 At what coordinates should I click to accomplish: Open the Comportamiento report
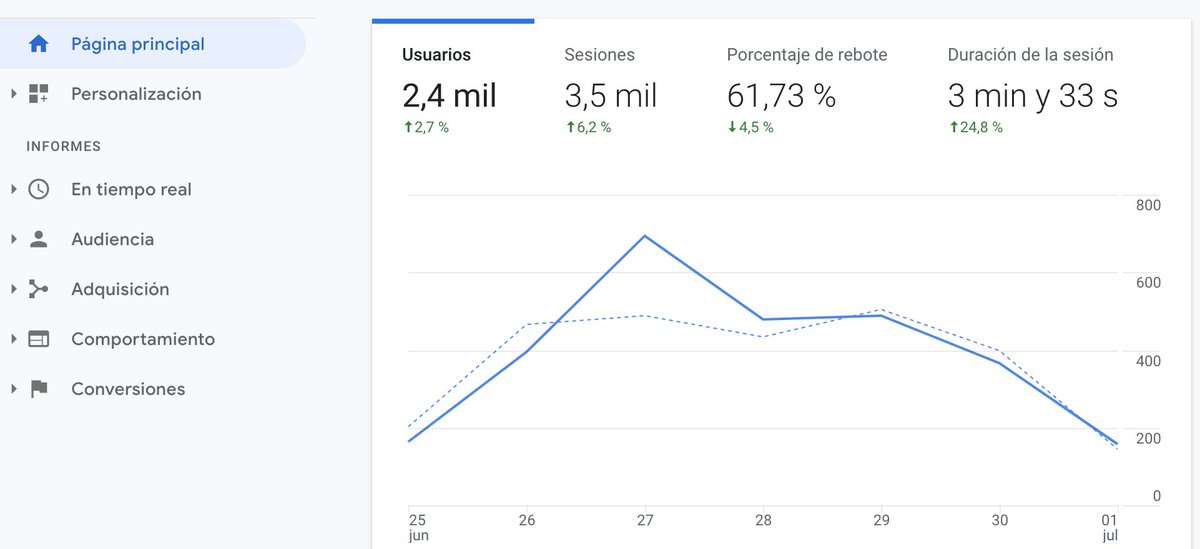[x=143, y=339]
